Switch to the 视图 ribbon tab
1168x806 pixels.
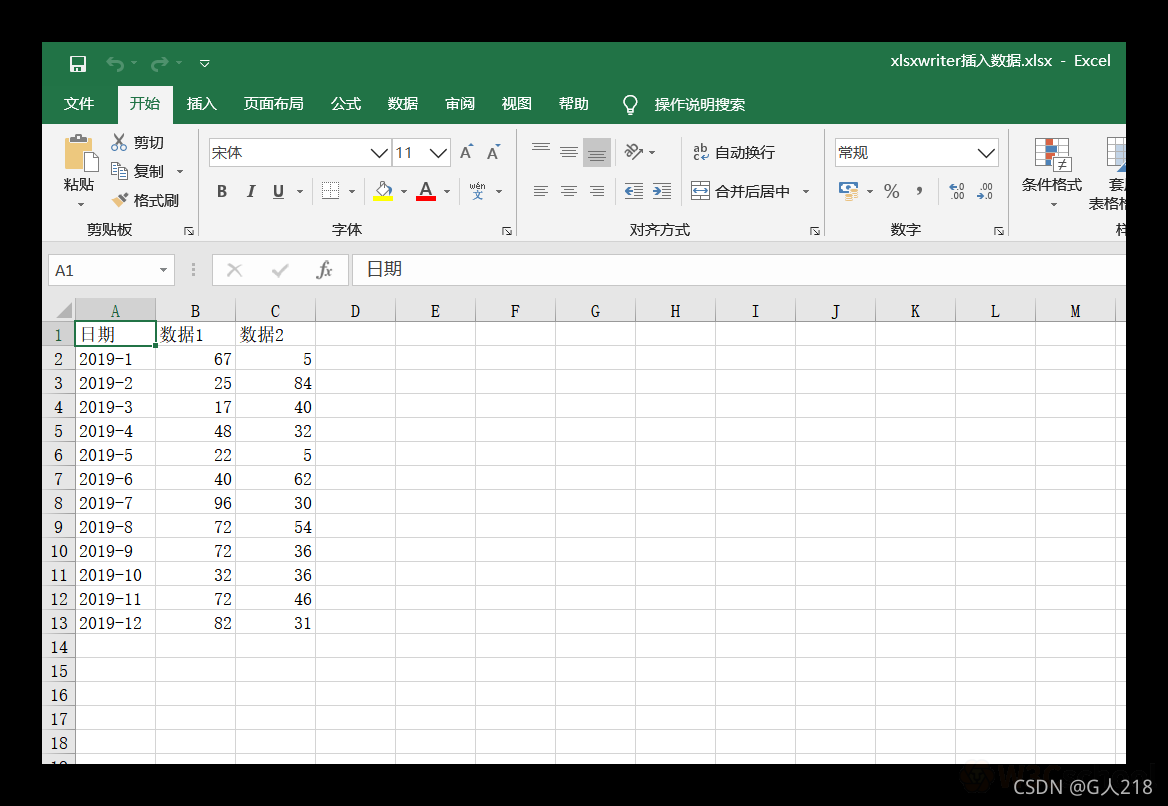(516, 104)
